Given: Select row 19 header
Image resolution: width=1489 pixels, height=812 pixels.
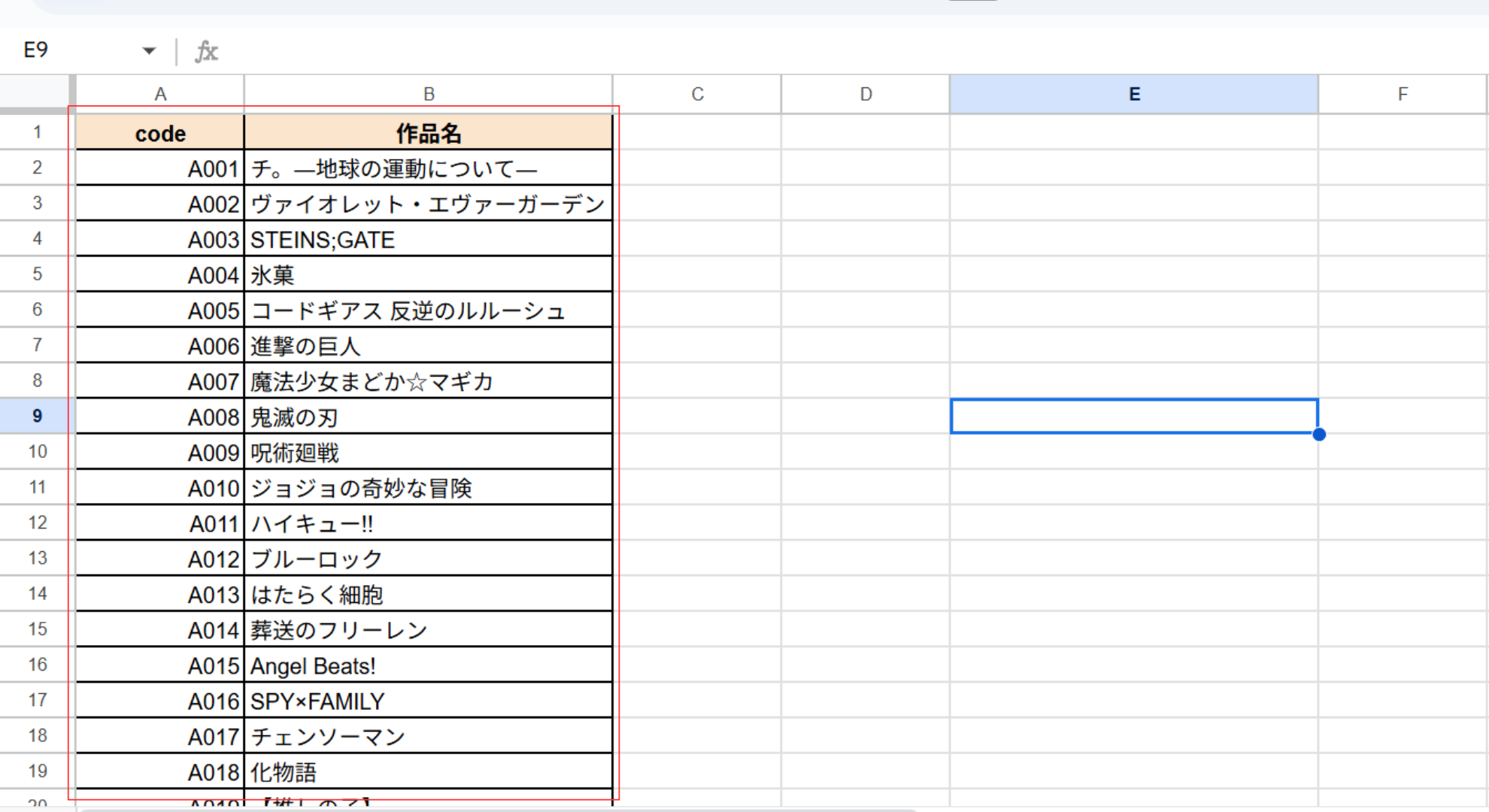Looking at the screenshot, I should [x=37, y=771].
